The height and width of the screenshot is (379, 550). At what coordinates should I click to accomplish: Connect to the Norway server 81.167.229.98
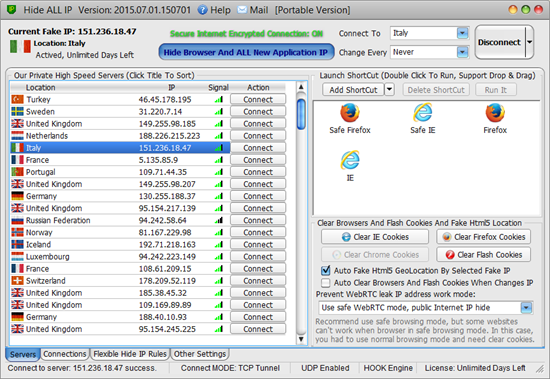[258, 232]
